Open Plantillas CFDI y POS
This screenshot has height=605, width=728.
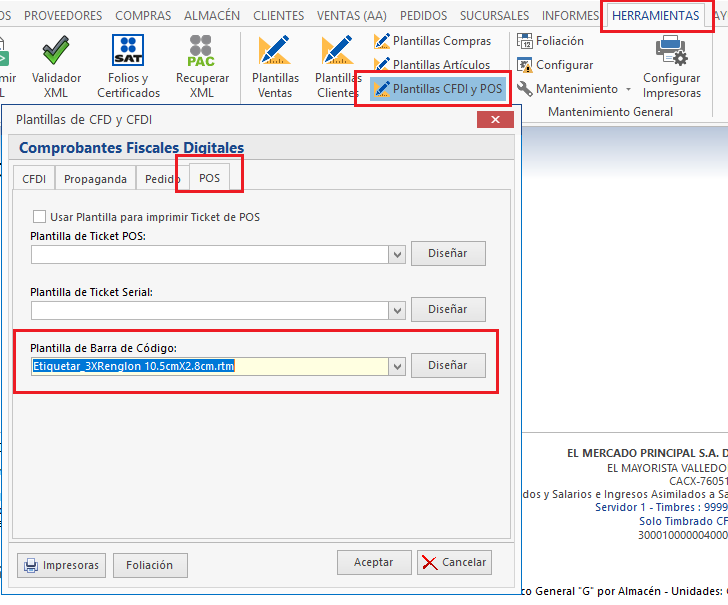pyautogui.click(x=438, y=89)
